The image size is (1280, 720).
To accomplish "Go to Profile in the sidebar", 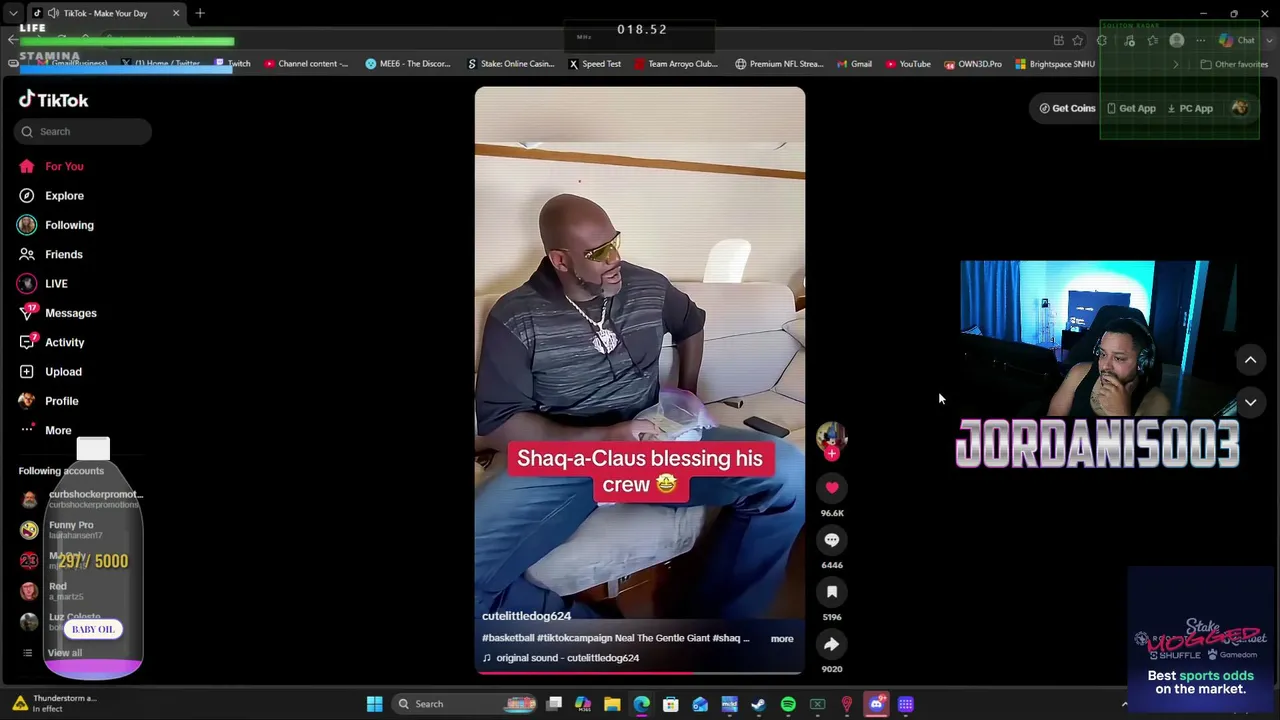I will (48, 401).
